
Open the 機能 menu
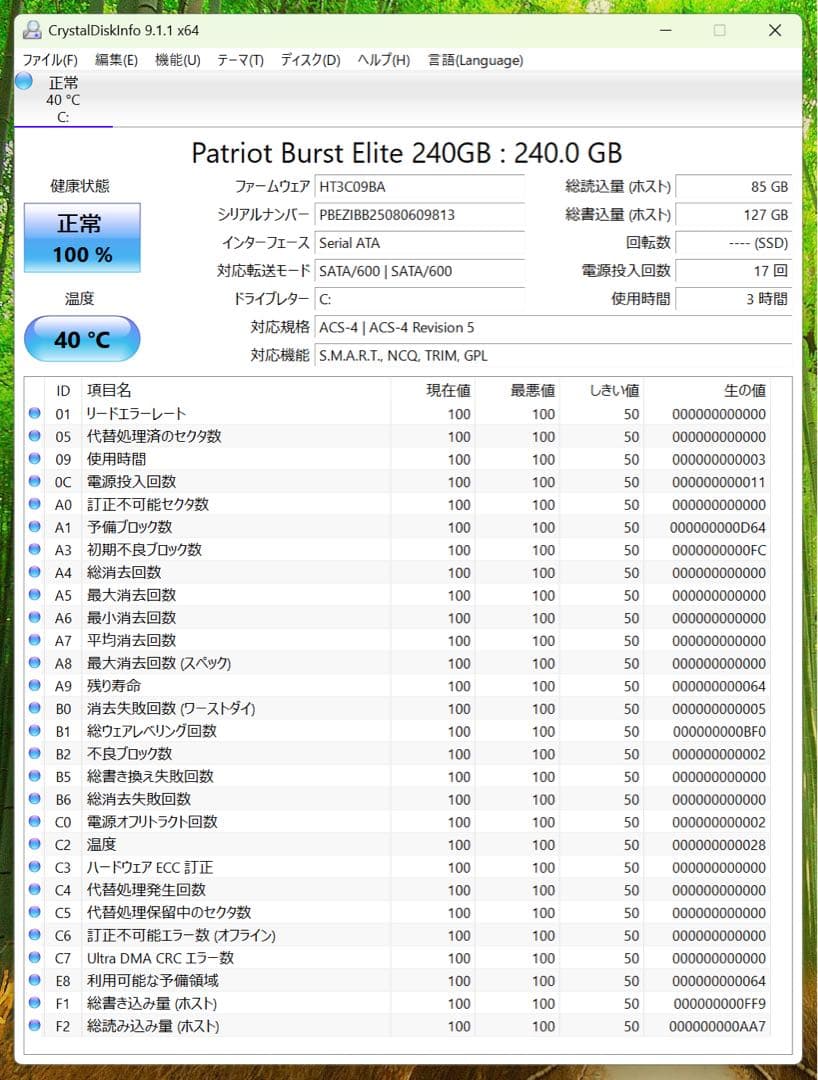pyautogui.click(x=177, y=60)
